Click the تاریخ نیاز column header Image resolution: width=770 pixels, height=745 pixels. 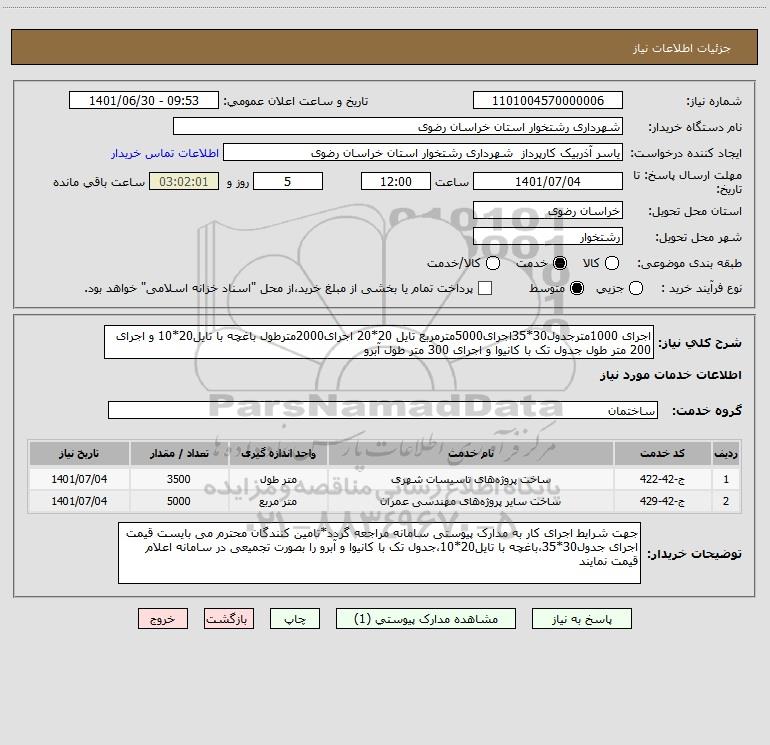point(79,453)
